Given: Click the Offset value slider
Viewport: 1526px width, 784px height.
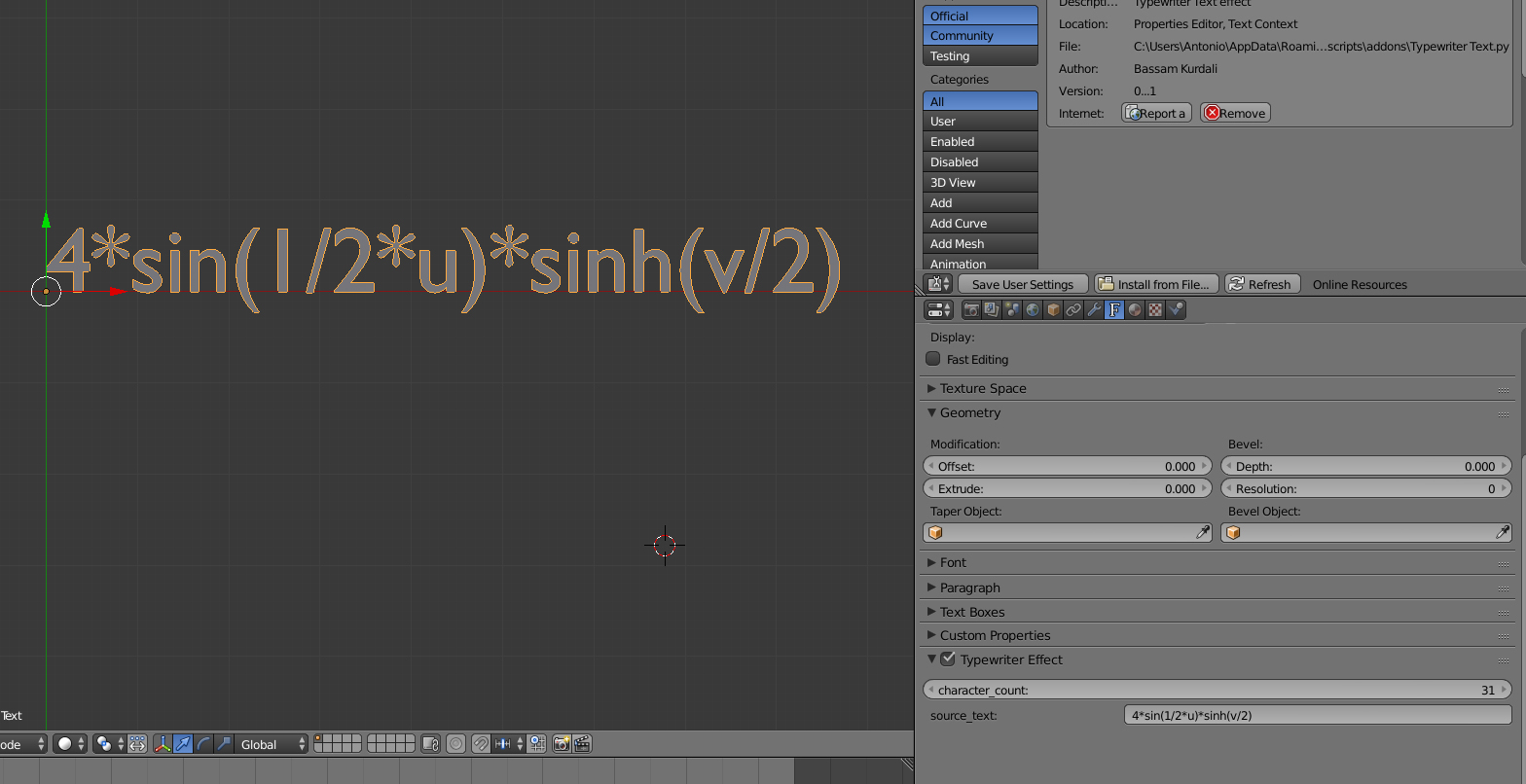Looking at the screenshot, I should 1068,466.
